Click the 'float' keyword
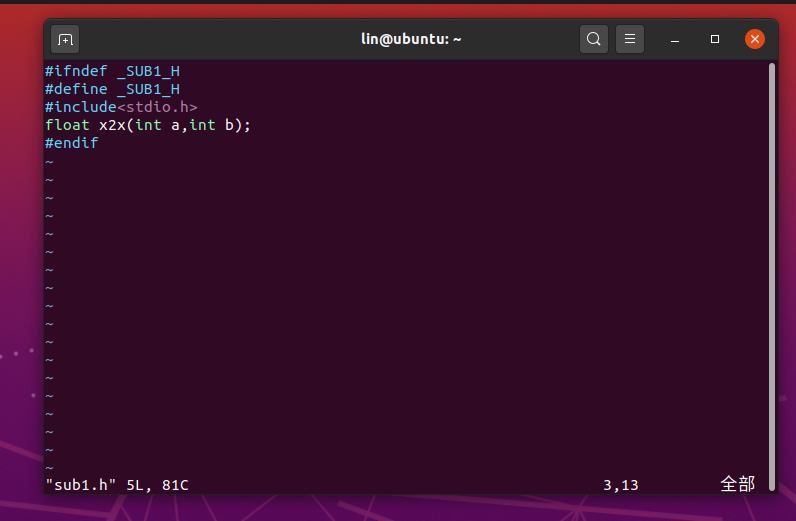Image resolution: width=796 pixels, height=521 pixels. pyautogui.click(x=67, y=125)
